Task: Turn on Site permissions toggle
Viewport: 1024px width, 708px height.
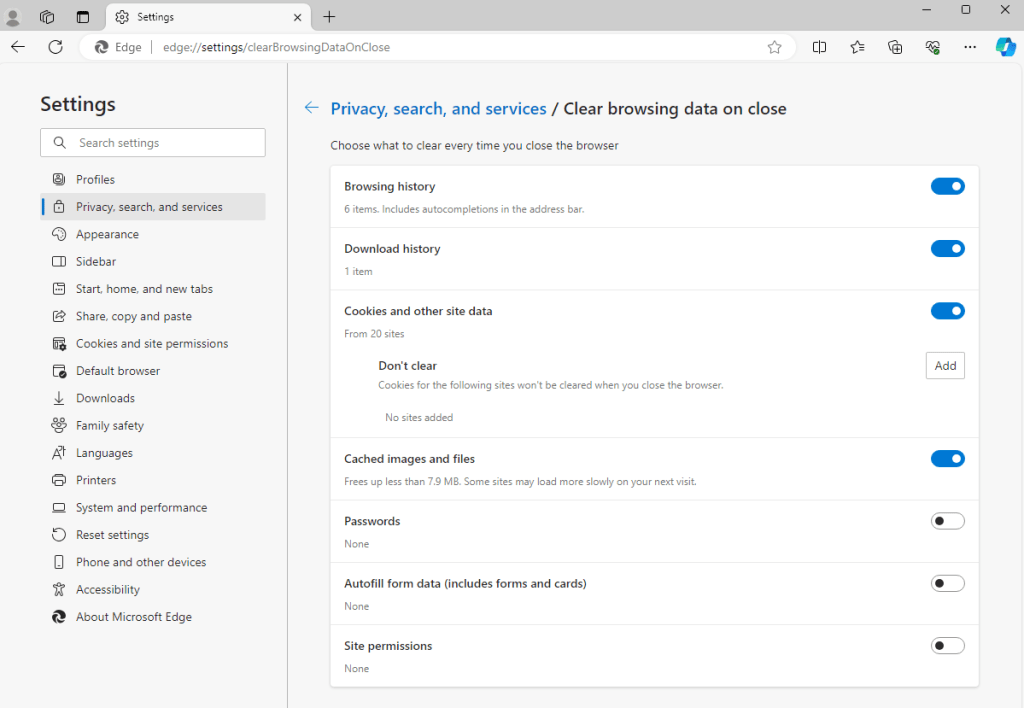Action: [947, 646]
